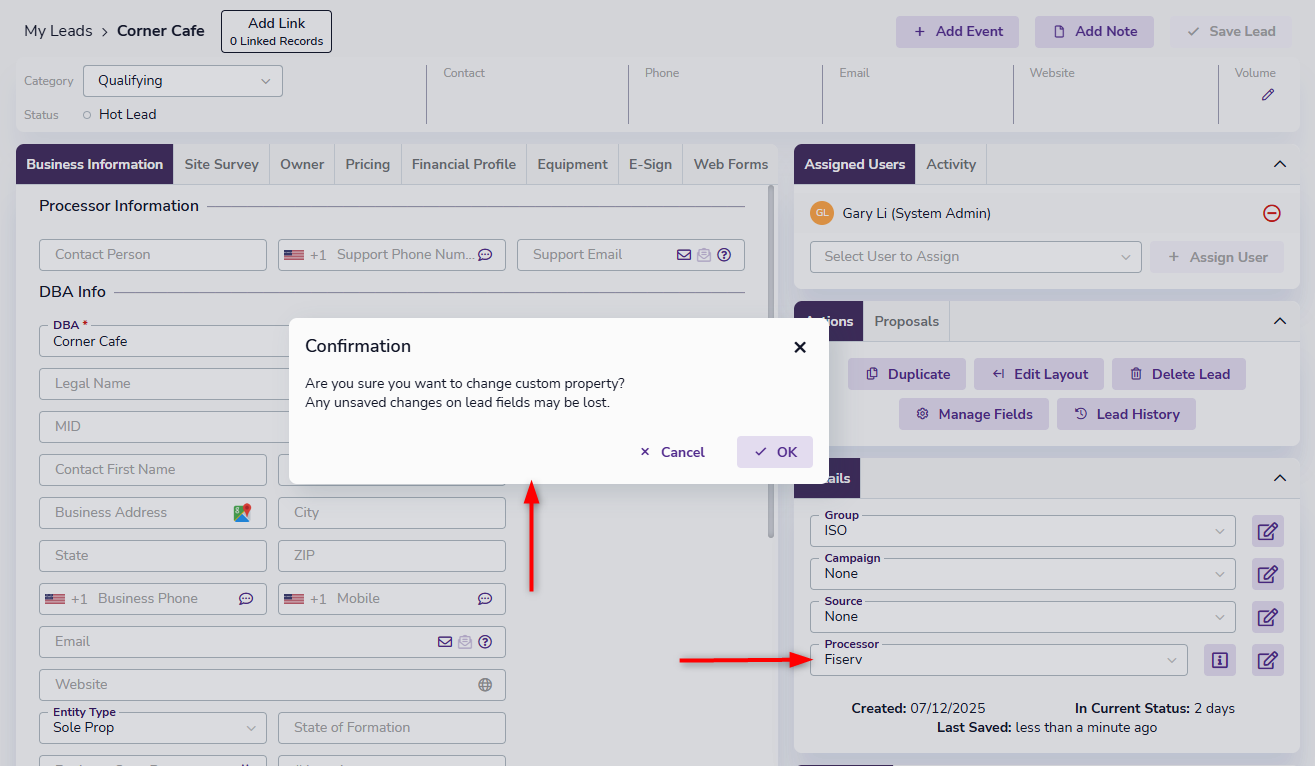This screenshot has height=766, width=1315.
Task: Expand the Select User to Assign dropdown
Action: (975, 257)
